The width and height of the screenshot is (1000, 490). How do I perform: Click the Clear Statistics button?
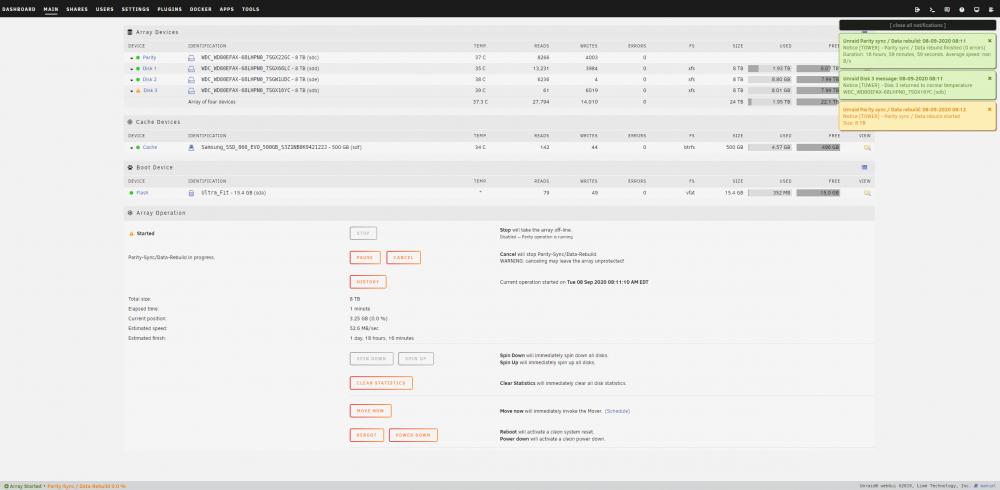[x=381, y=383]
